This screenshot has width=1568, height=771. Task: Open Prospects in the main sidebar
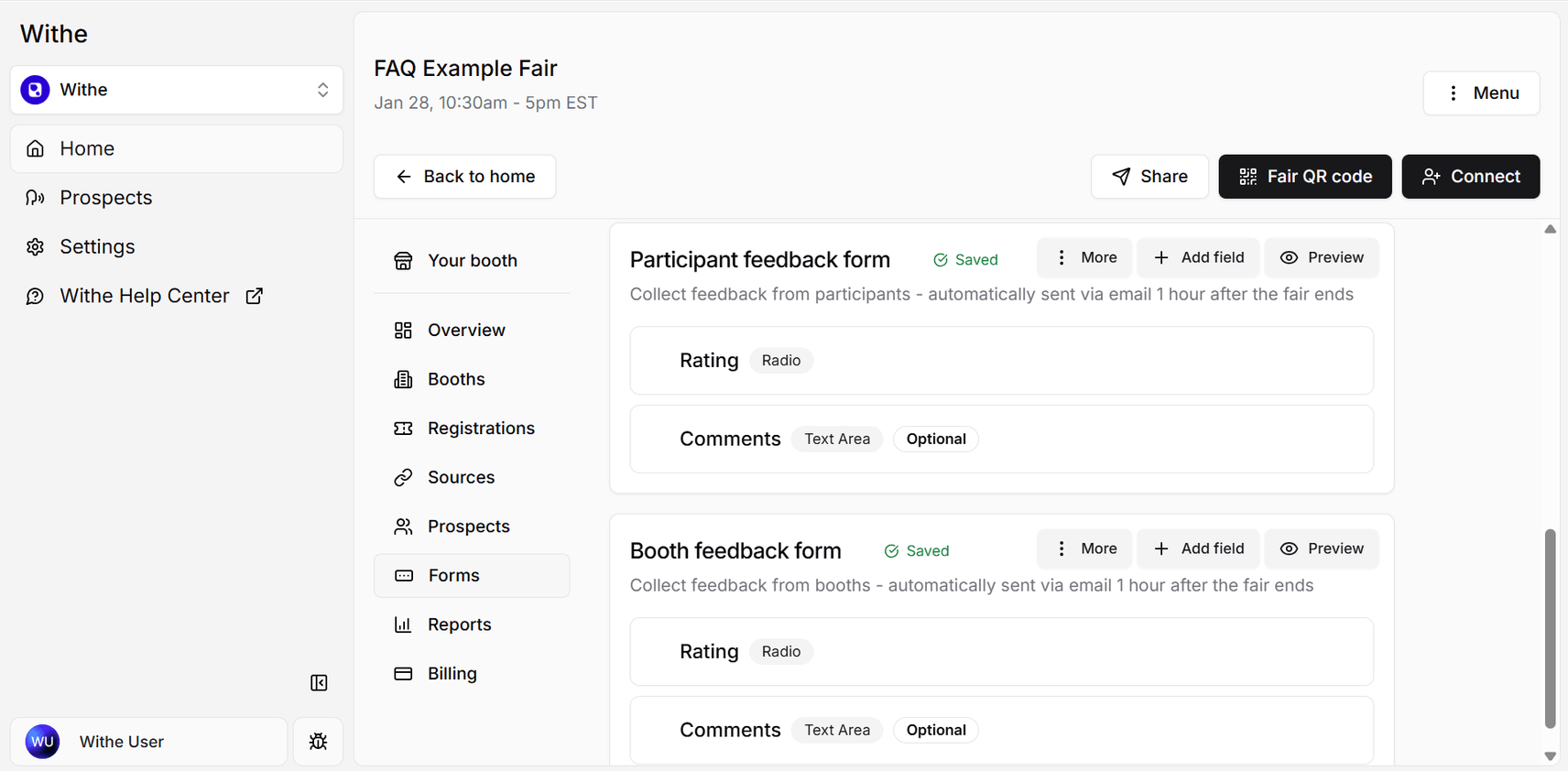click(176, 198)
